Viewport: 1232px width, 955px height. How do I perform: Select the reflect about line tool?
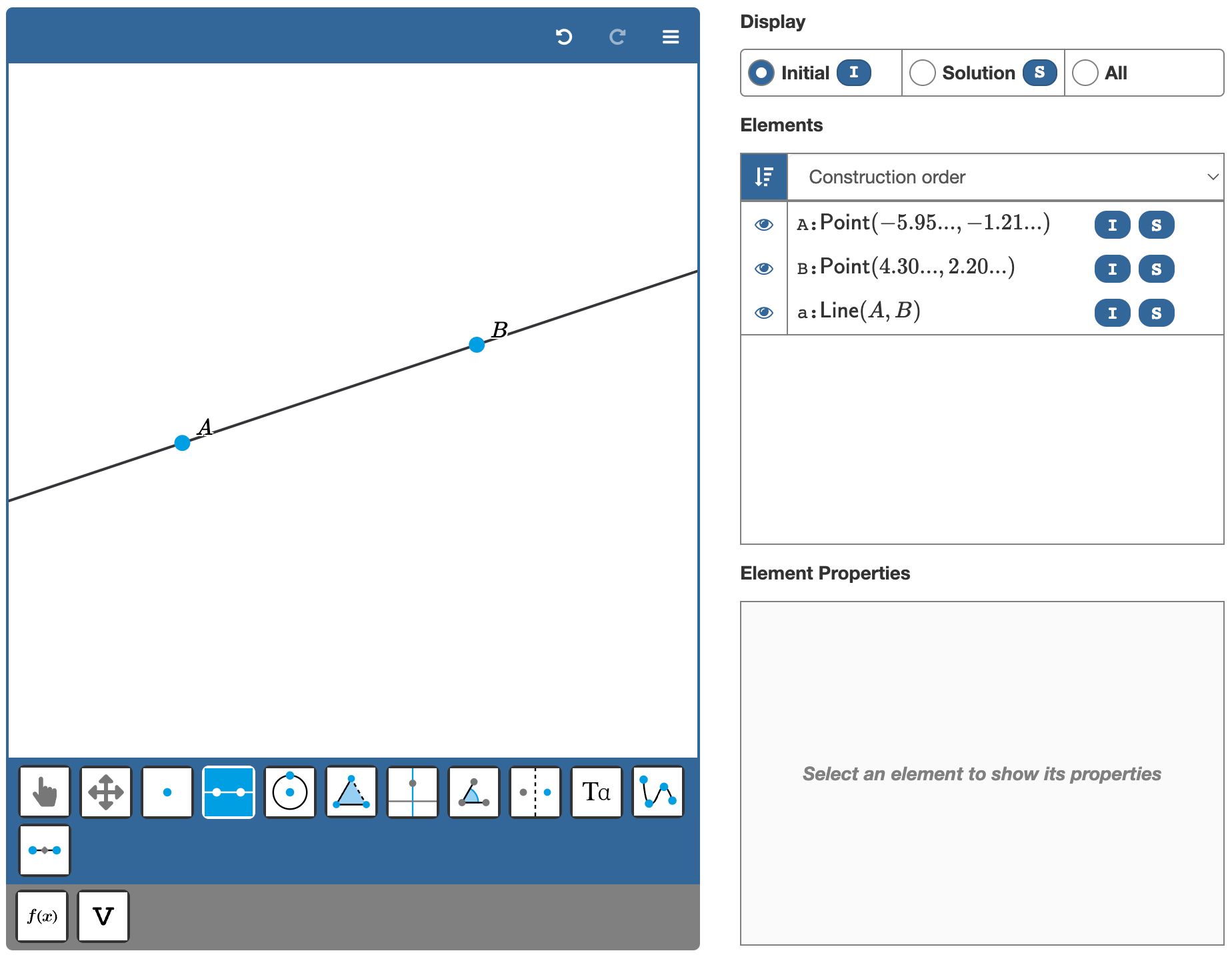click(x=535, y=792)
